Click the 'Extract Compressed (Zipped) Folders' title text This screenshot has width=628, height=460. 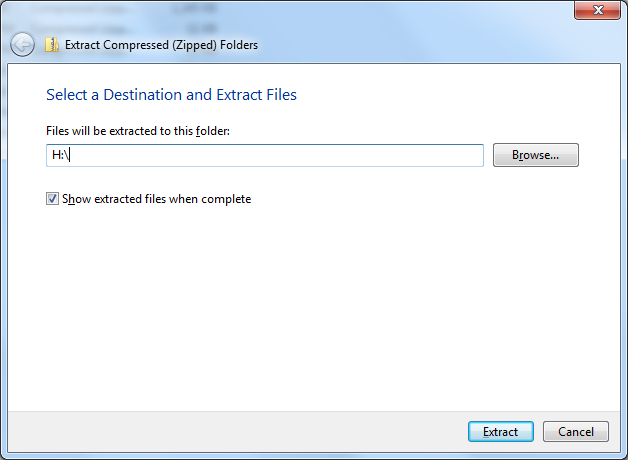(x=160, y=45)
